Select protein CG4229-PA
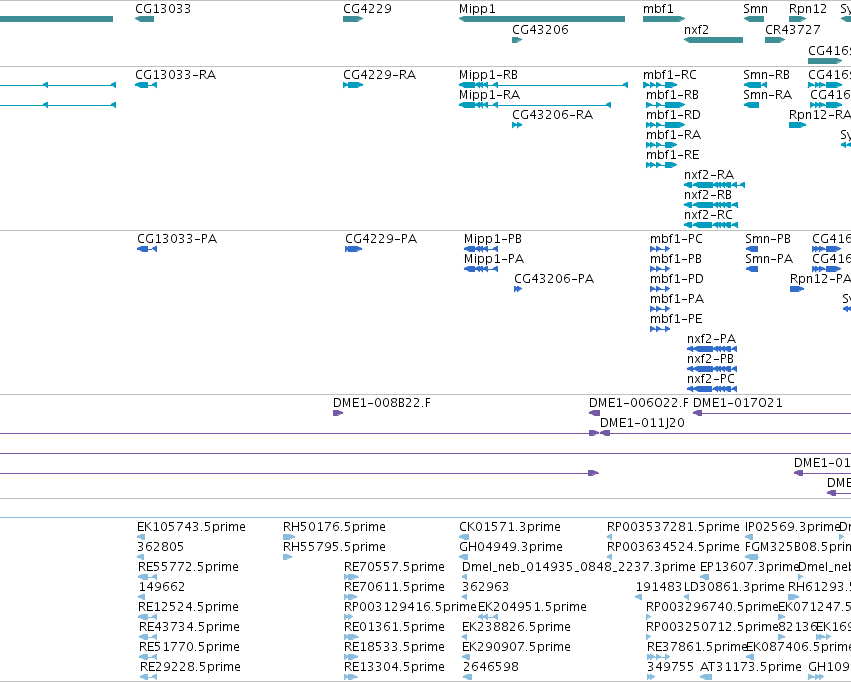Screen dimensions: 851x682 353,249
